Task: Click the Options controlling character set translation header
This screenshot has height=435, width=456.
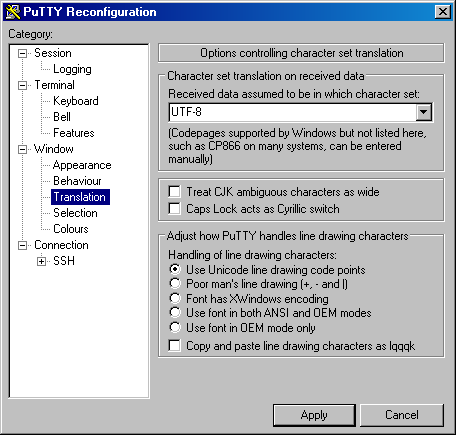Action: (301, 53)
